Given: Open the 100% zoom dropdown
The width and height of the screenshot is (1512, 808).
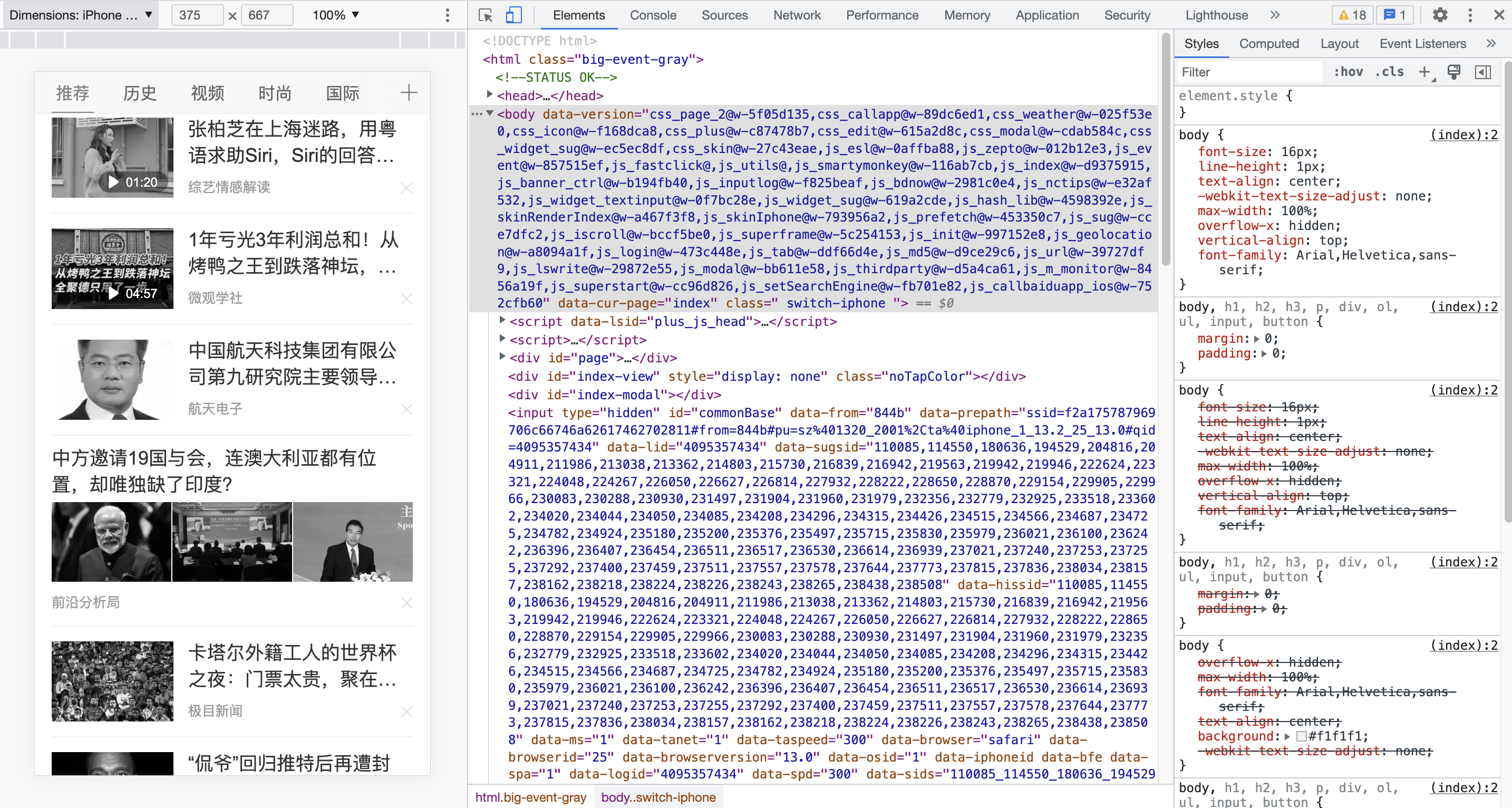Looking at the screenshot, I should [335, 15].
